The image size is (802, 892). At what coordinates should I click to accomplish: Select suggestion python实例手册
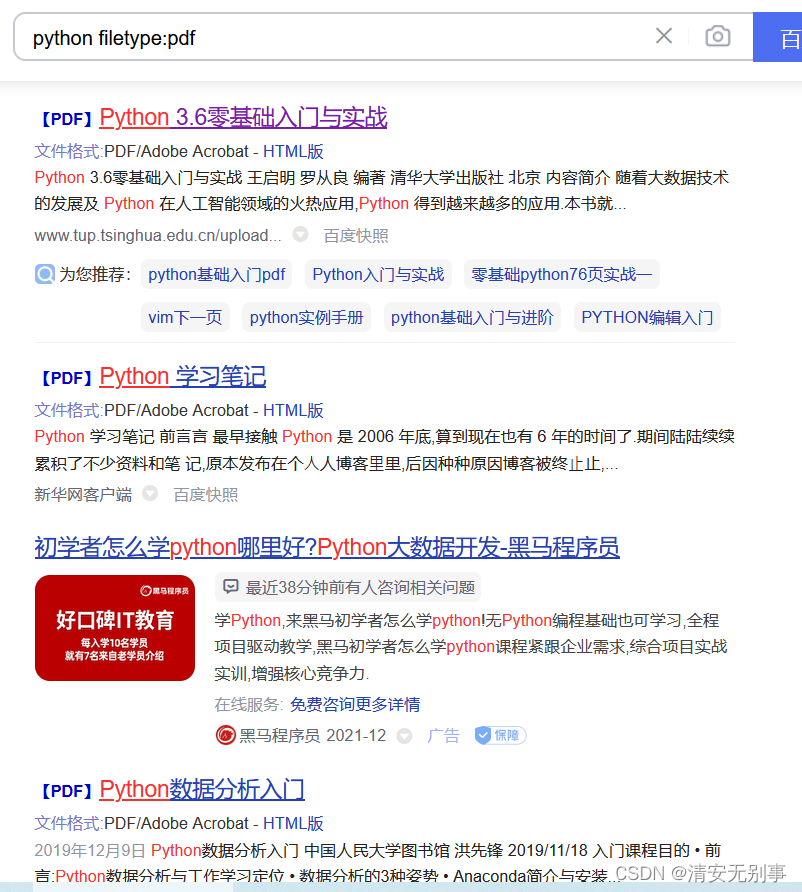pyautogui.click(x=307, y=317)
